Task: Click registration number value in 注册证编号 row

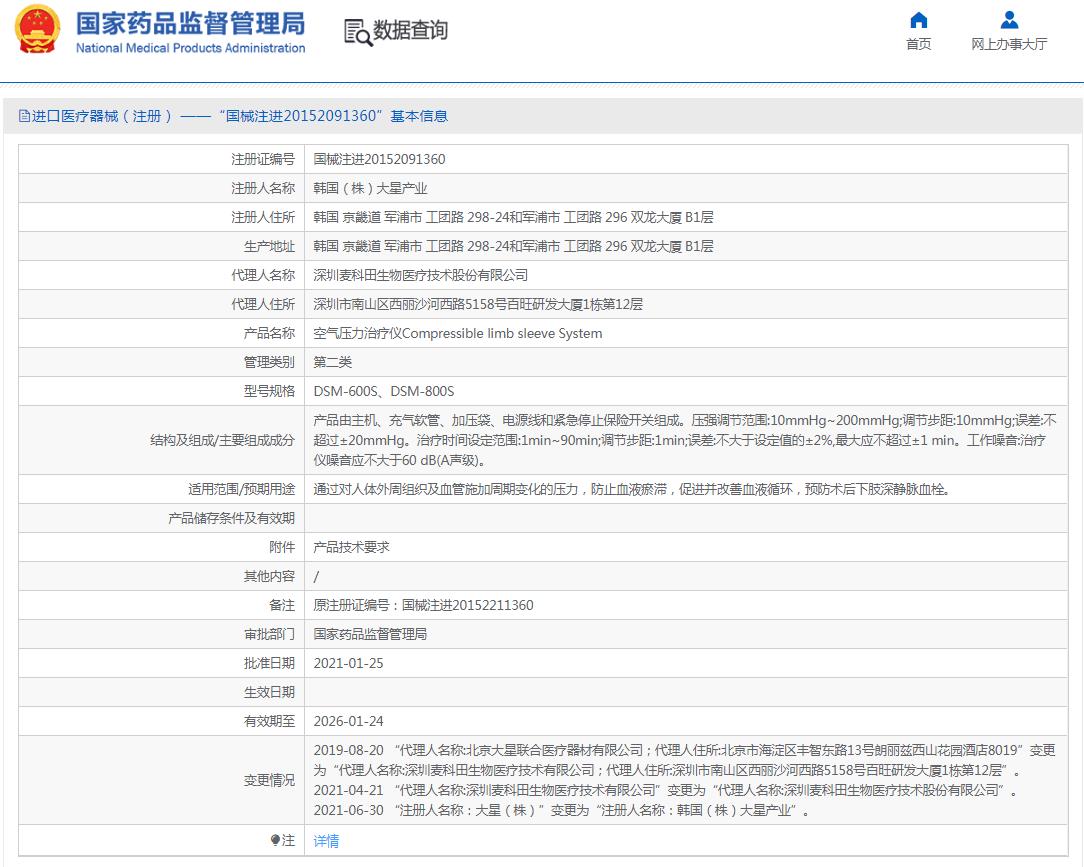Action: pyautogui.click(x=379, y=159)
